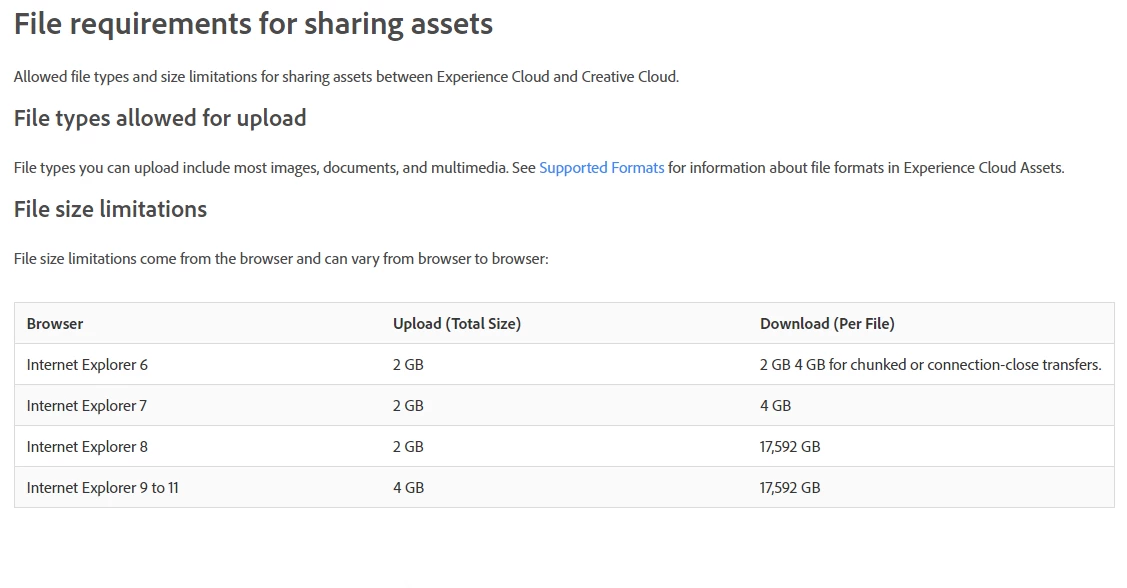
Task: Click the 4 GB download cell for Internet Explorer 7
Action: pos(775,406)
